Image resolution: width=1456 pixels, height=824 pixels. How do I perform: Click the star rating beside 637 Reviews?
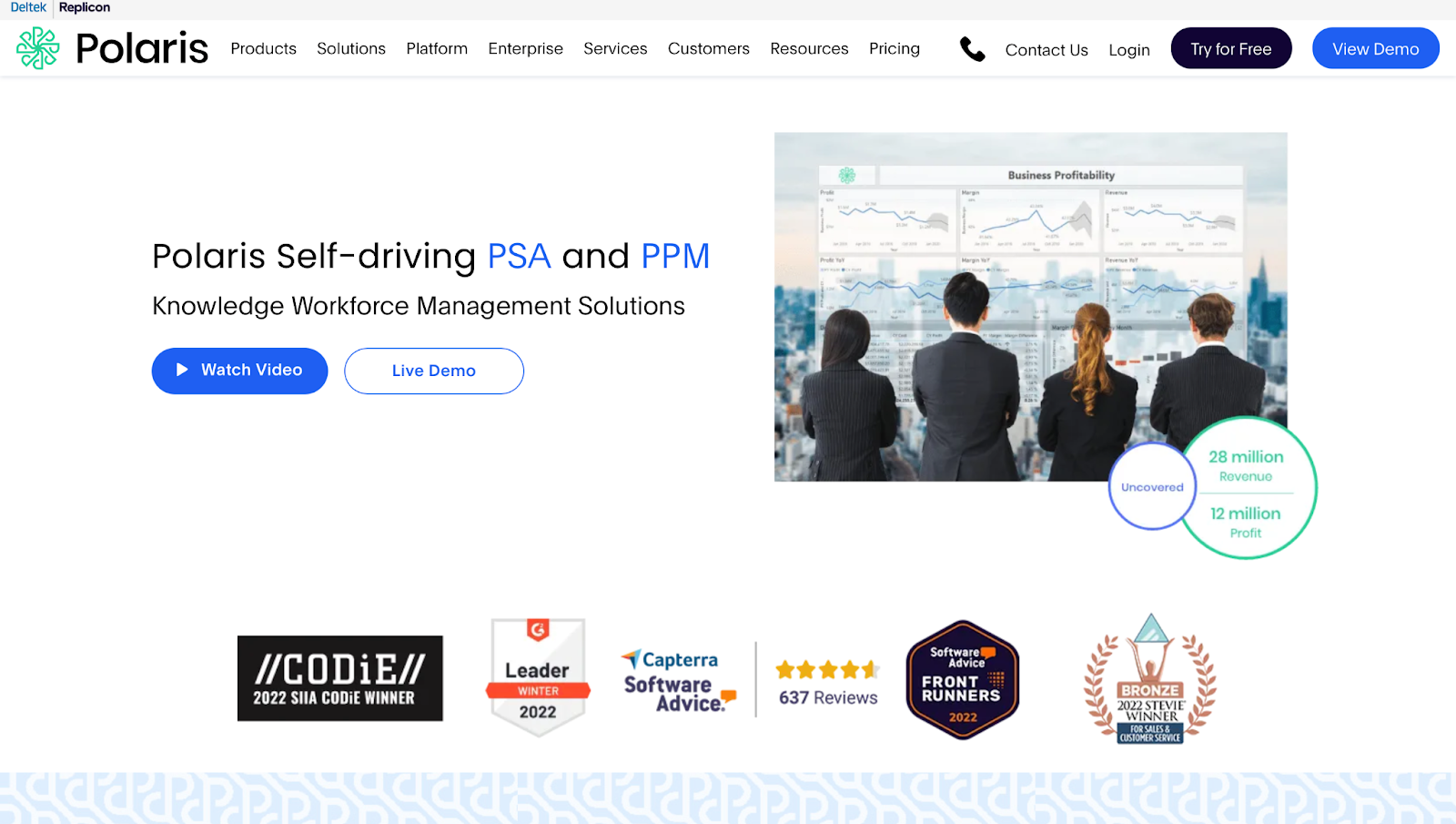[826, 670]
